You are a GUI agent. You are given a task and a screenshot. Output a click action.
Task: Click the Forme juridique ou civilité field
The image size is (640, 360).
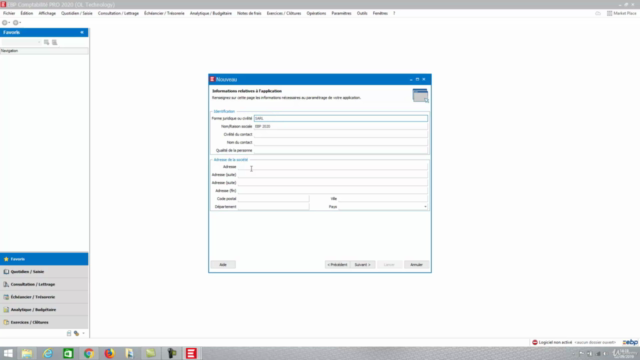coord(340,118)
